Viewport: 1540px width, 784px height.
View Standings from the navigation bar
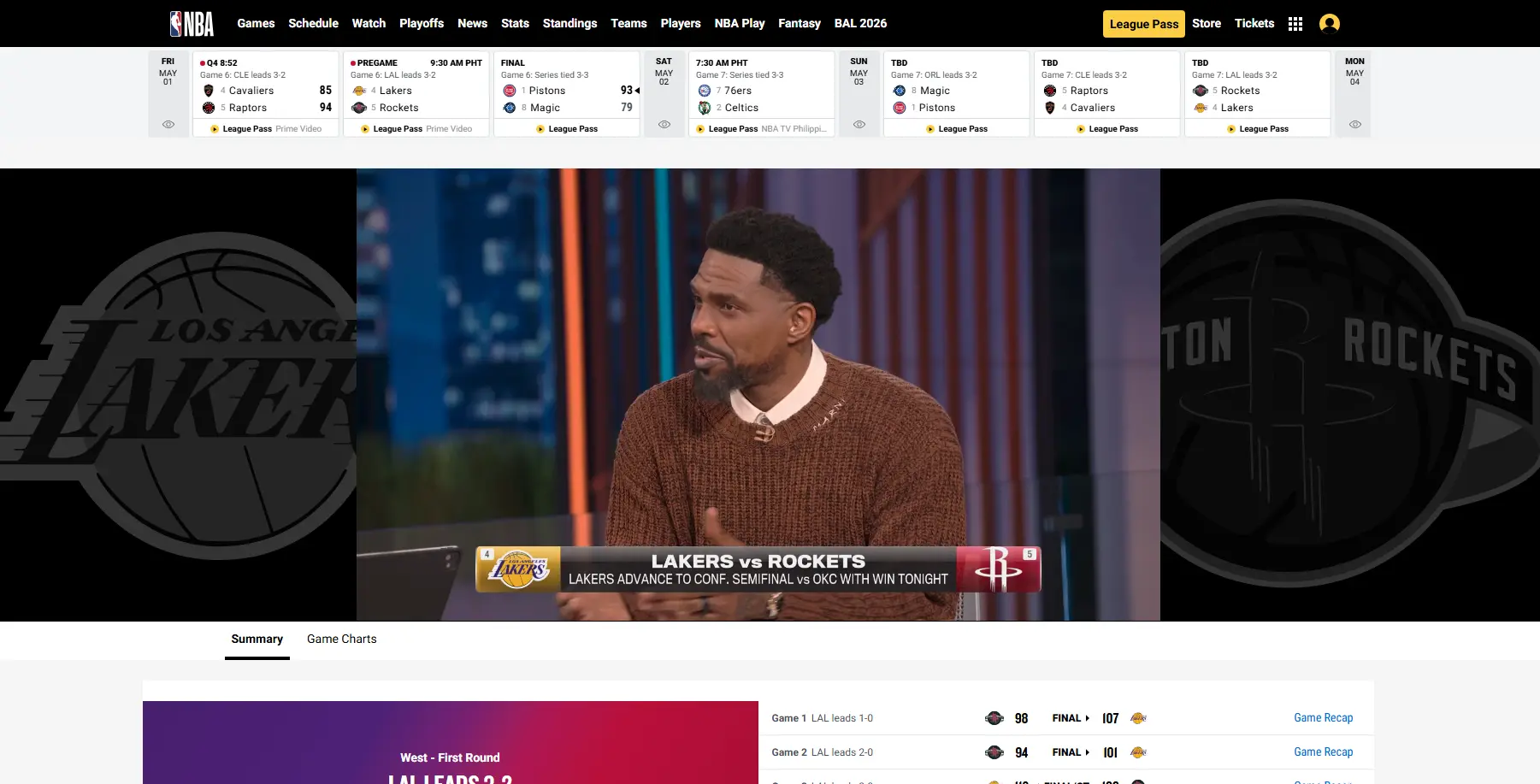tap(569, 23)
